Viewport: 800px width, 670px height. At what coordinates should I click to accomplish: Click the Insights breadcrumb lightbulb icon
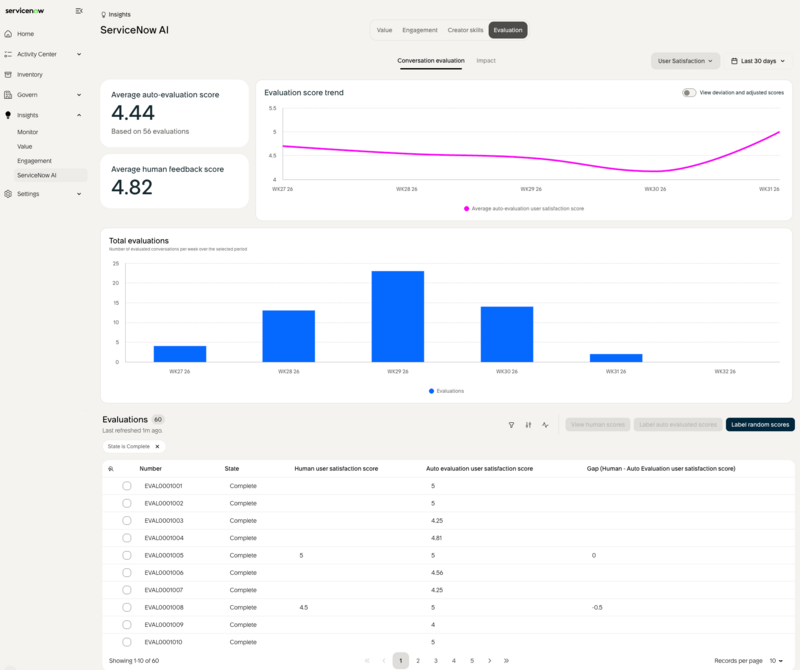(104, 15)
